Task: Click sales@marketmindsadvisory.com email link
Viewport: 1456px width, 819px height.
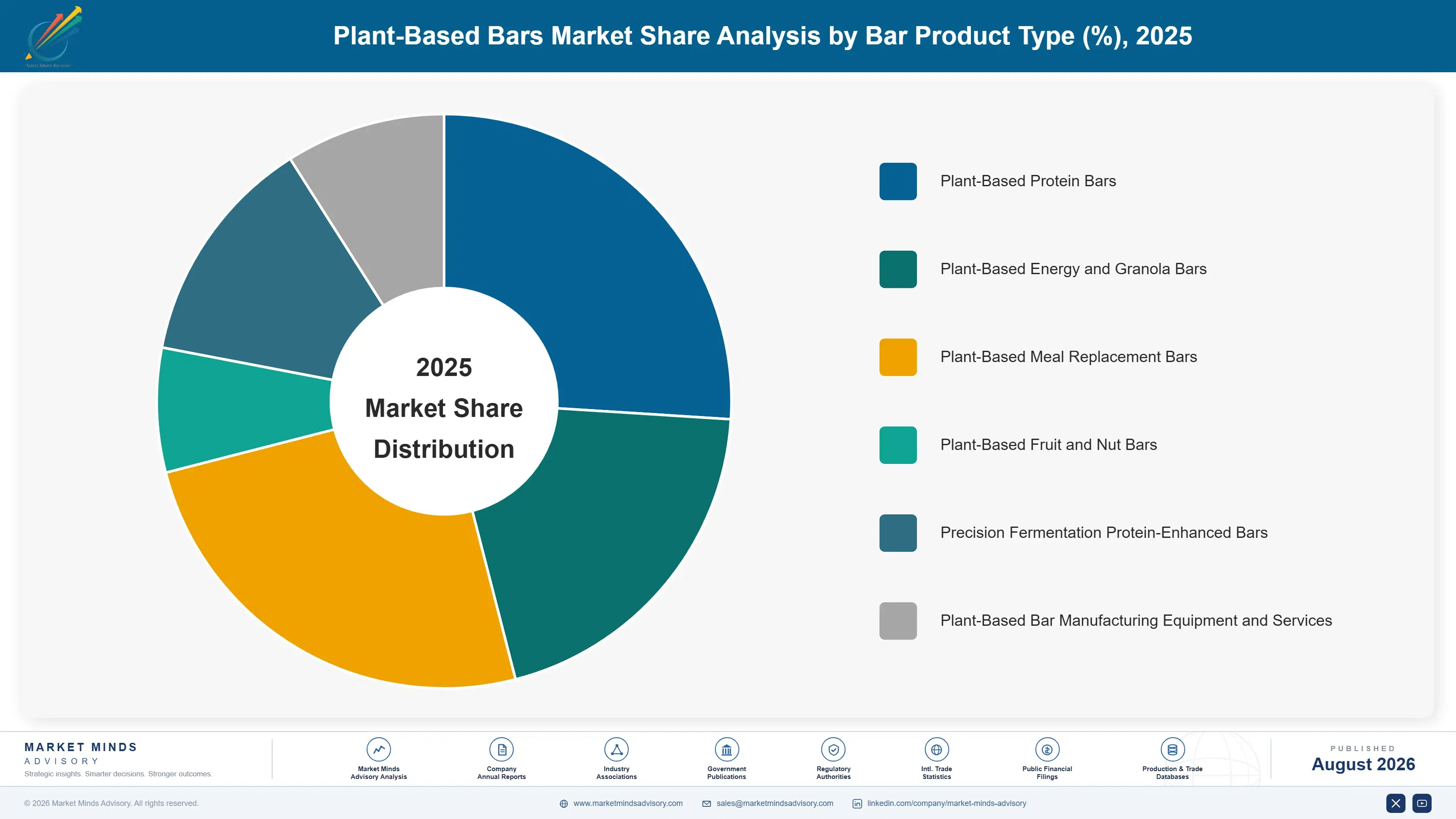Action: [775, 803]
